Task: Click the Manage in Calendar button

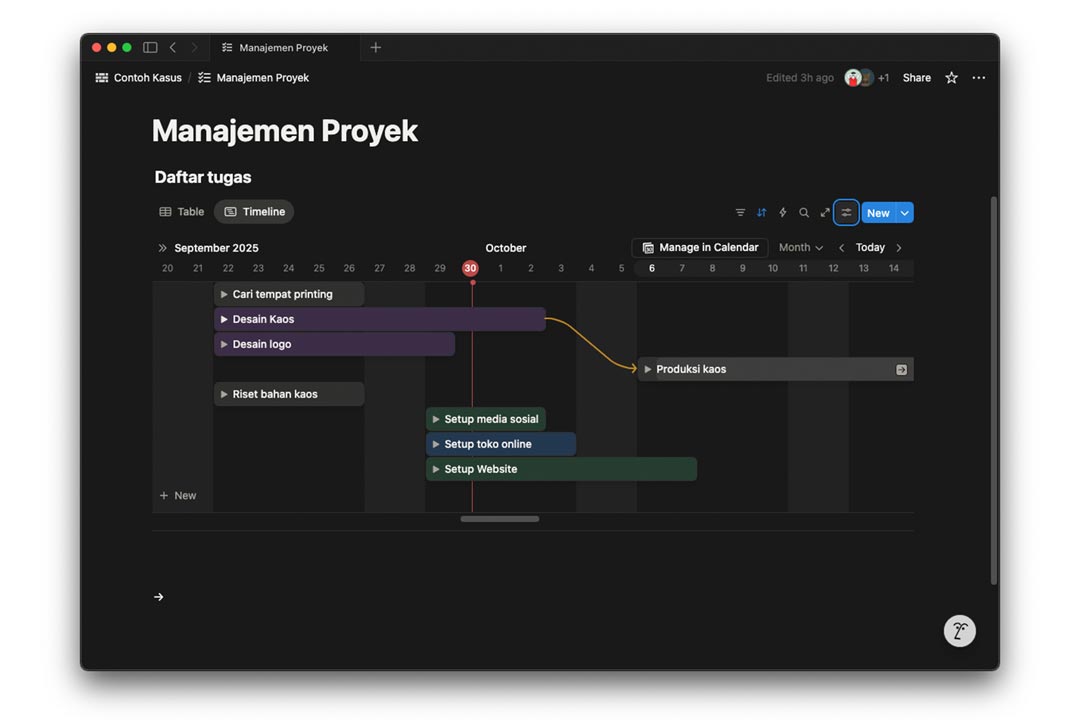Action: 700,248
